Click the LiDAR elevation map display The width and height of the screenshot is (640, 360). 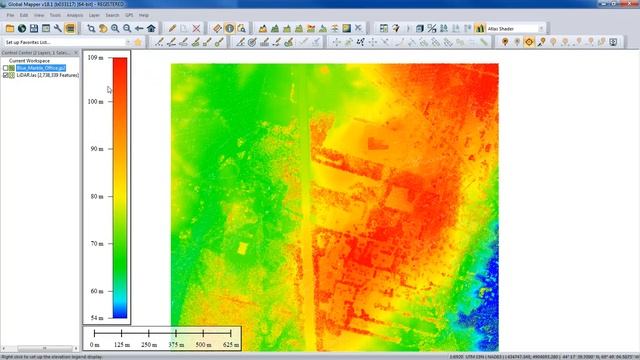pyautogui.click(x=335, y=207)
